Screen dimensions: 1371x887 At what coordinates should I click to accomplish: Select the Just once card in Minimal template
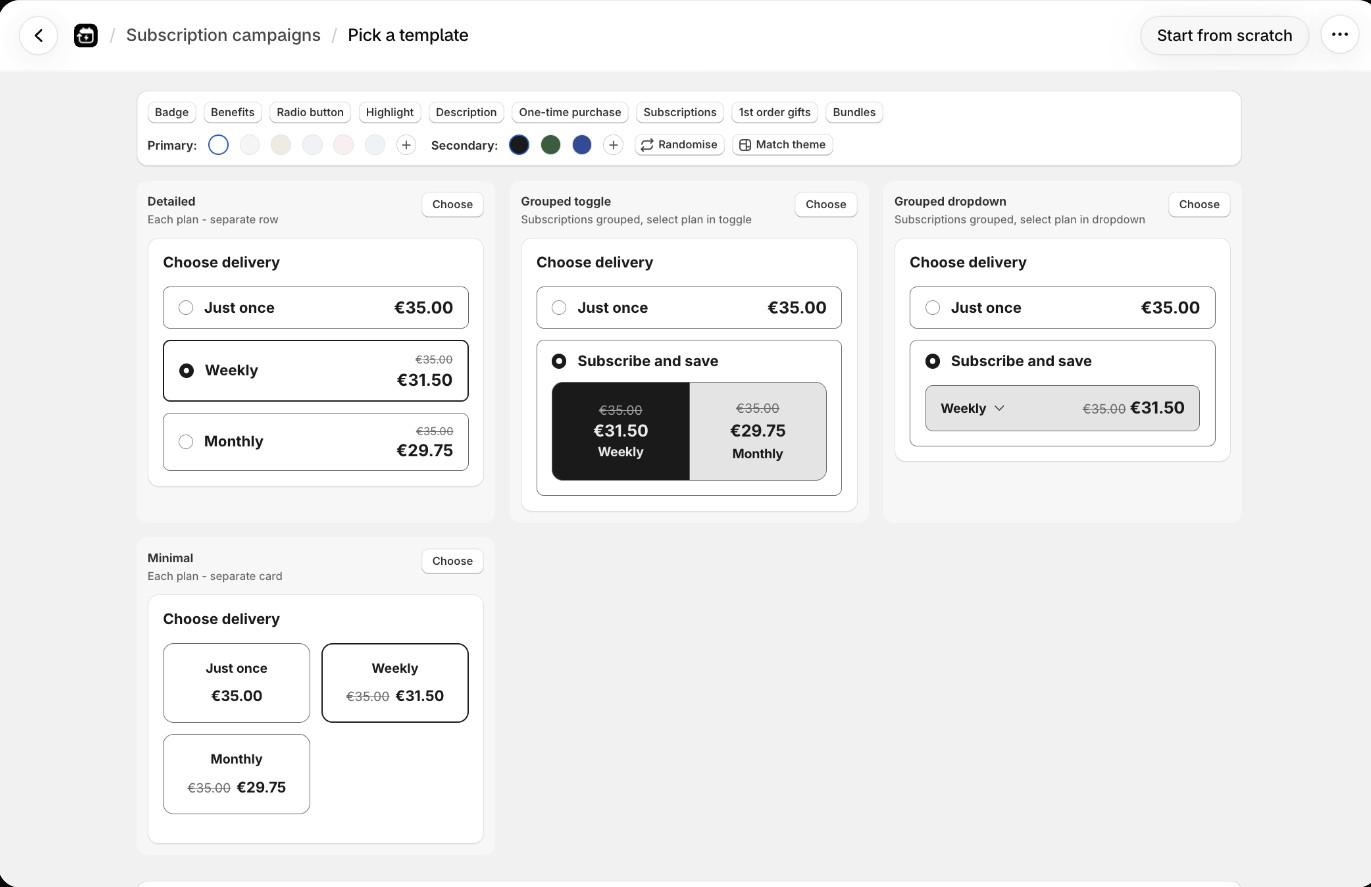(237, 683)
